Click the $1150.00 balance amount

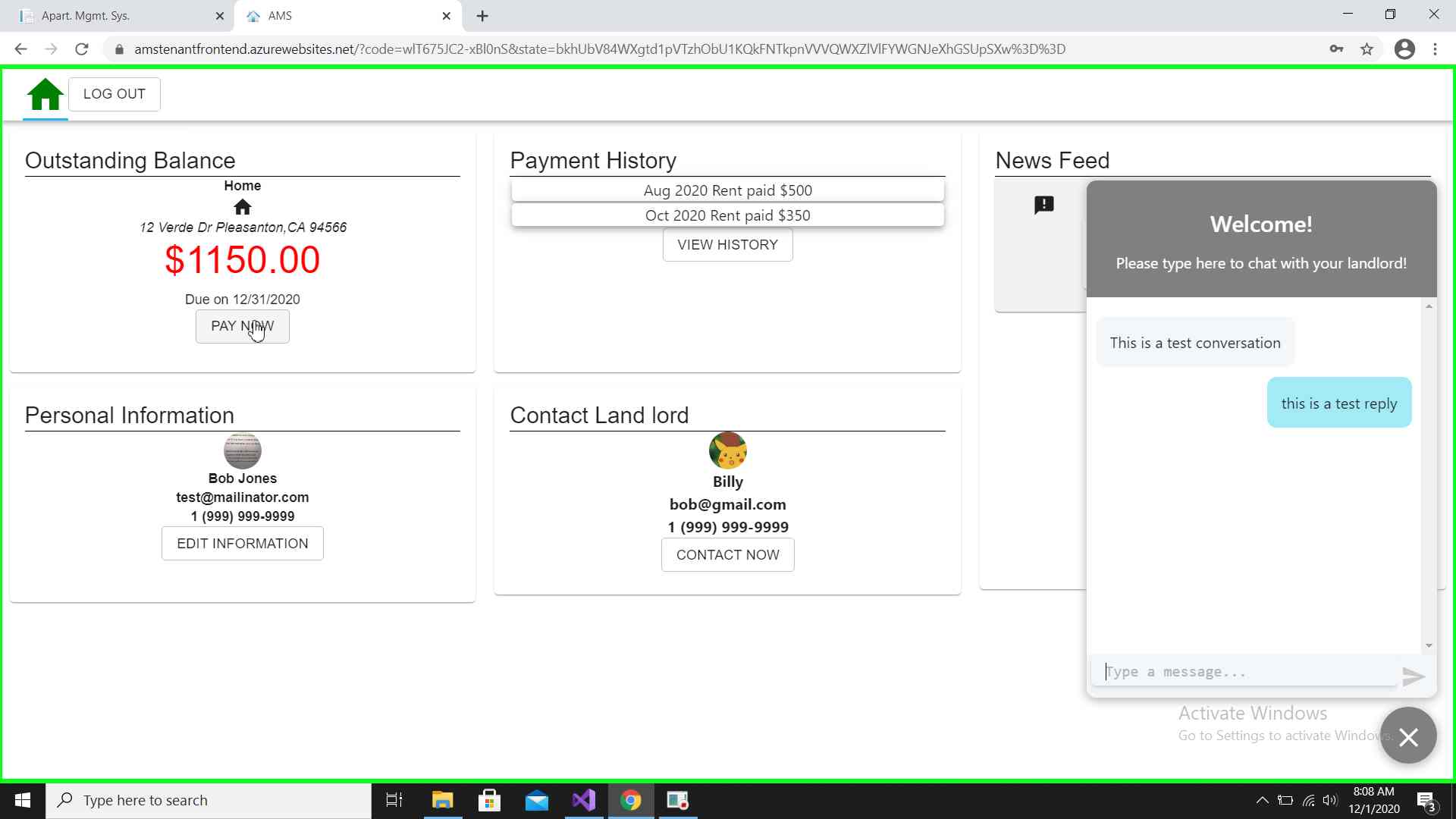click(x=243, y=259)
